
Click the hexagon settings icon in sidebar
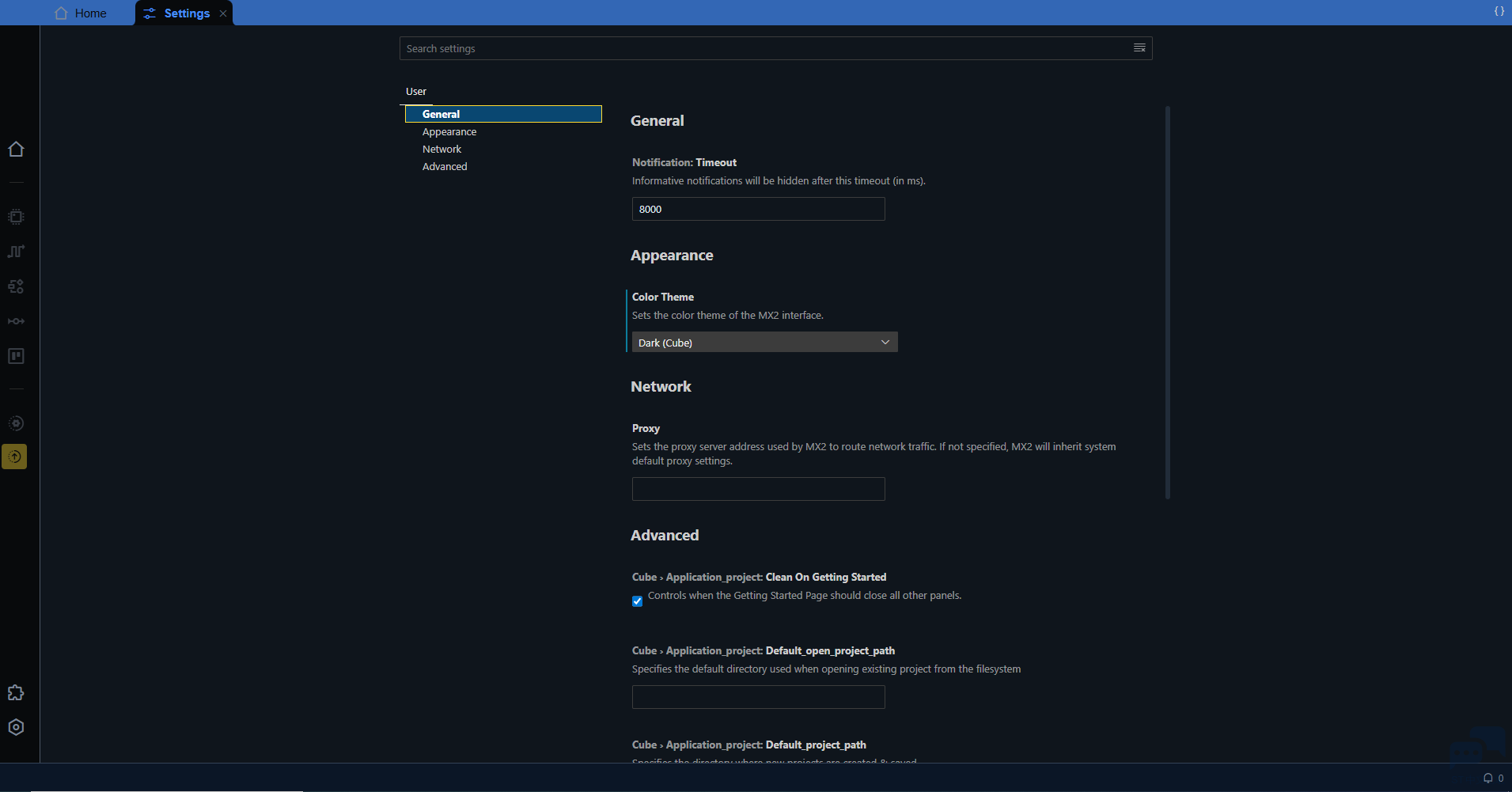coord(16,727)
